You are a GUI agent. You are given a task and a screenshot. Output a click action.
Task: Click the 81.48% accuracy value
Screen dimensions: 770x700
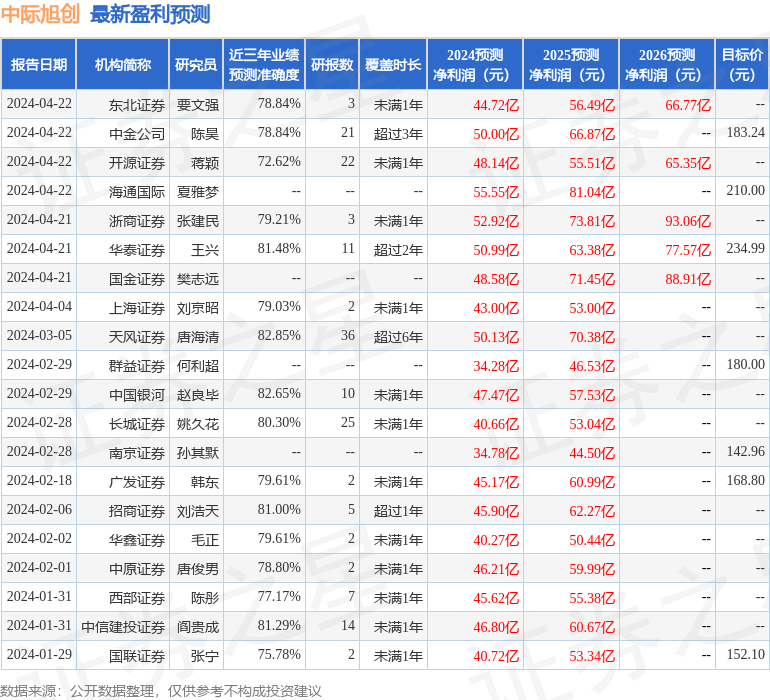(x=279, y=249)
